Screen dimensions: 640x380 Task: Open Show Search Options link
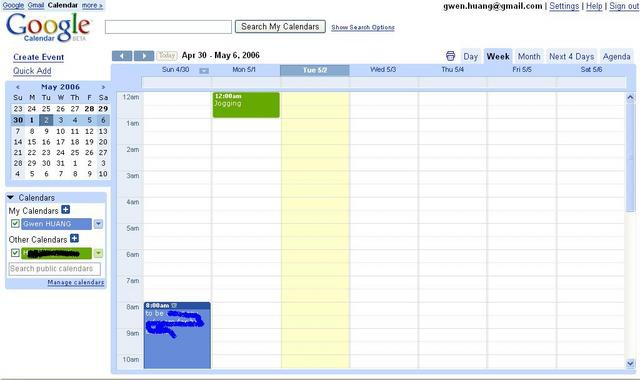(x=363, y=27)
